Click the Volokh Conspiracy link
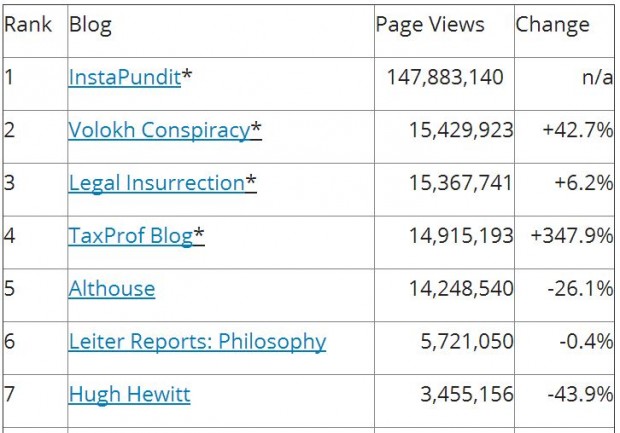 pyautogui.click(x=159, y=130)
